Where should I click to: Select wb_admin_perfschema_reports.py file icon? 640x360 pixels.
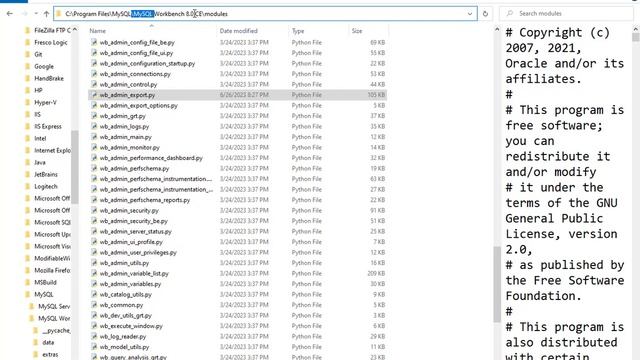[x=94, y=200]
